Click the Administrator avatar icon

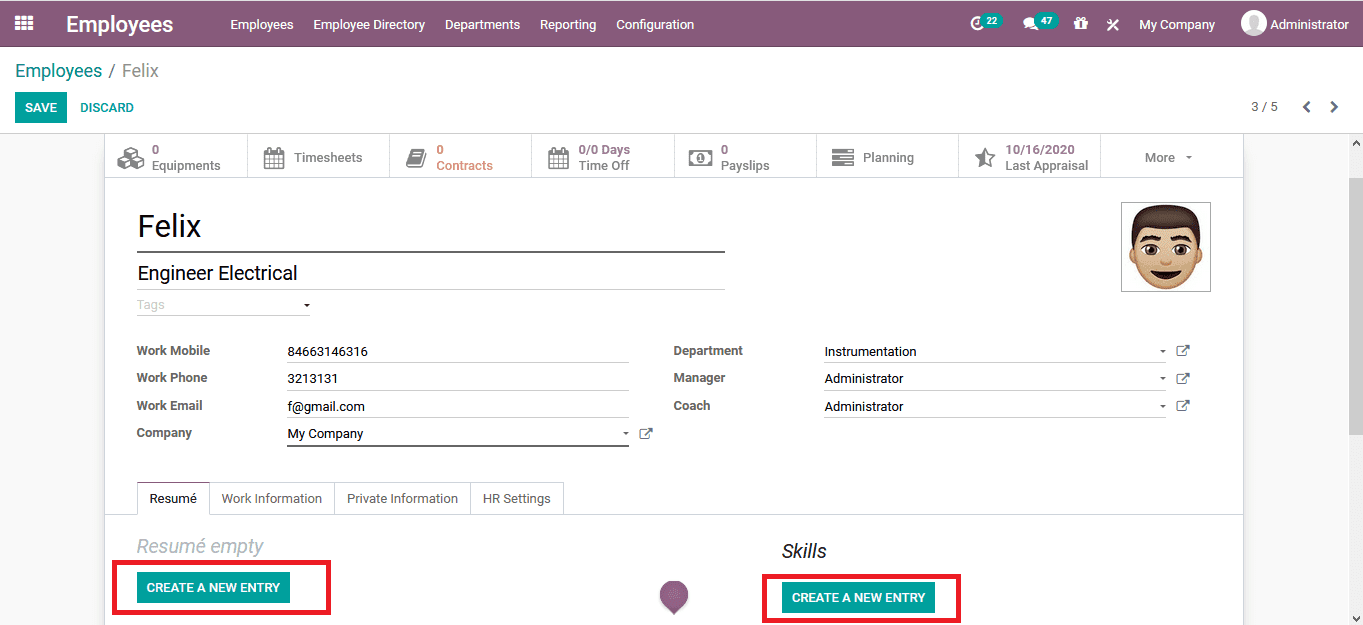pyautogui.click(x=1253, y=24)
